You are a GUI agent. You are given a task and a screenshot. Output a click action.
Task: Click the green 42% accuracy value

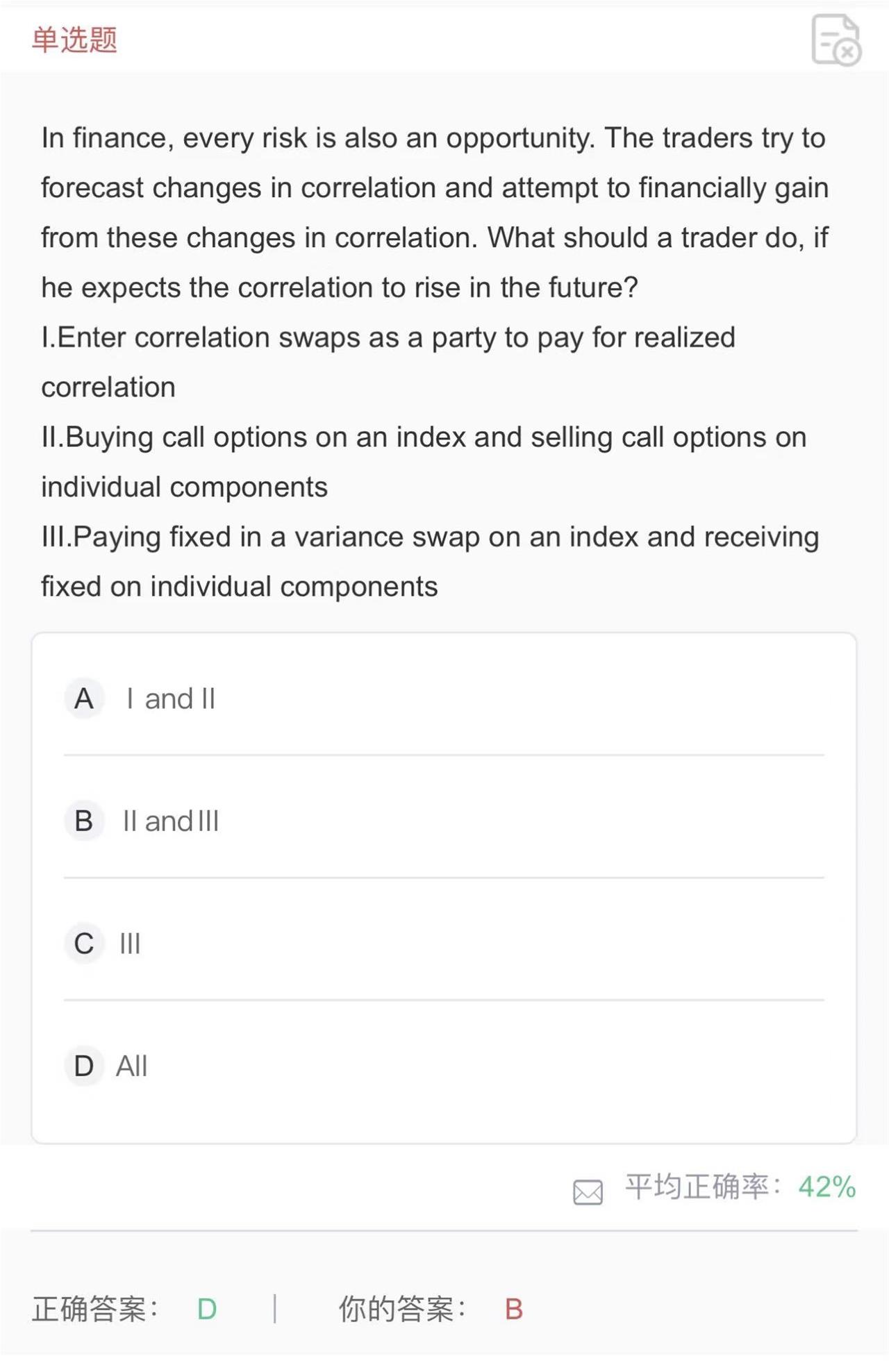click(x=826, y=1187)
